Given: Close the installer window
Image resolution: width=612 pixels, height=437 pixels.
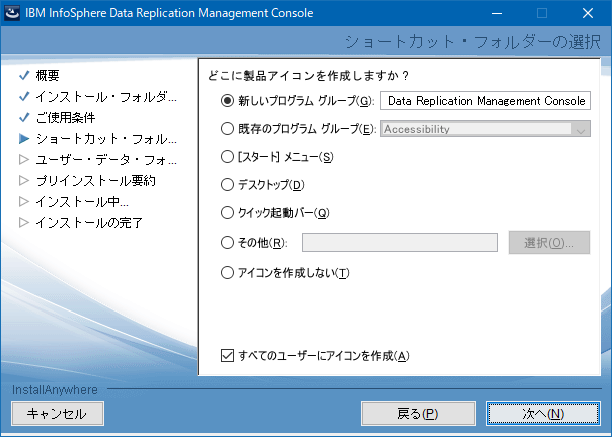Looking at the screenshot, I should tap(588, 13).
